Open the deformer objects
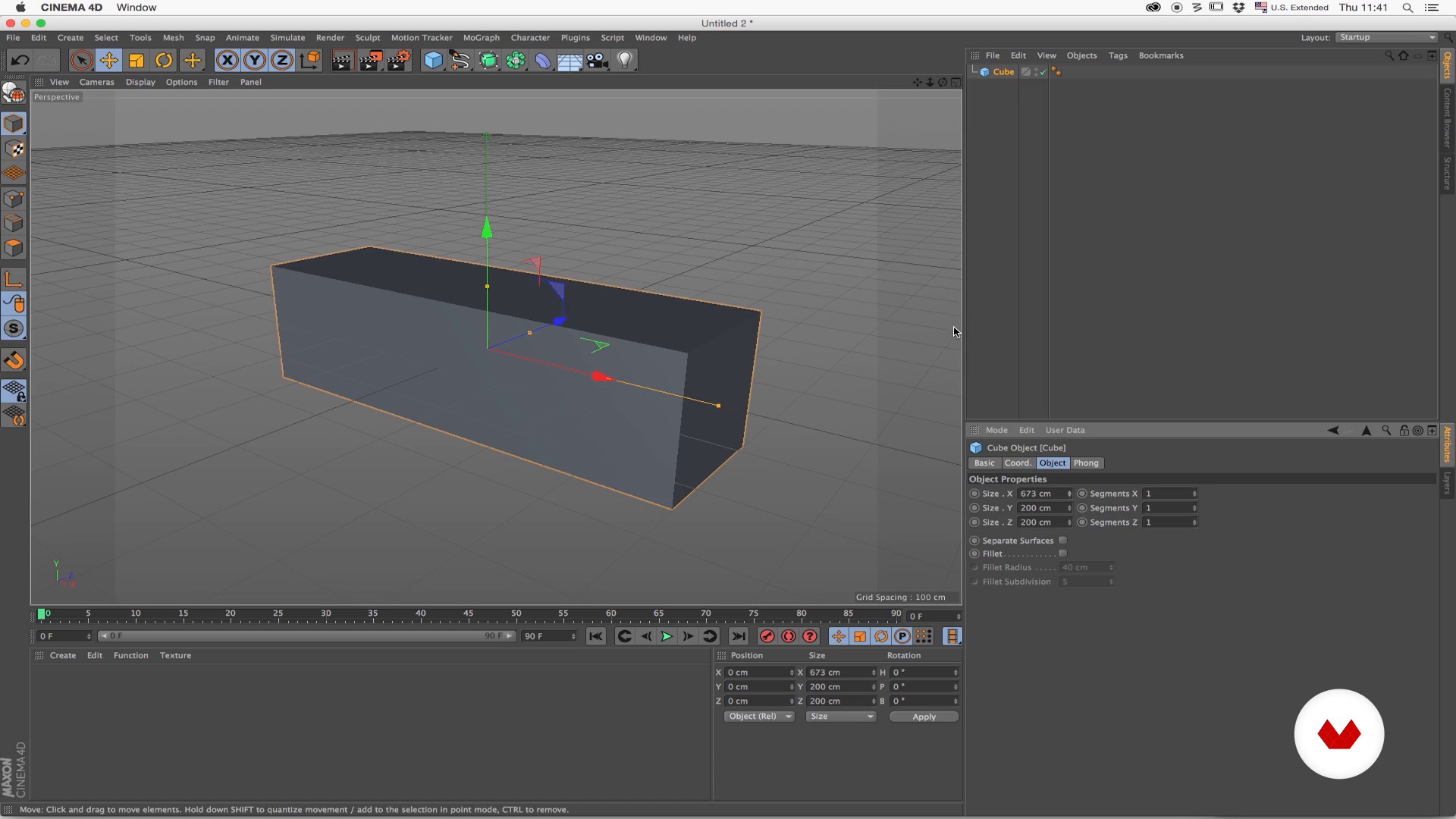The image size is (1456, 819). pos(543,61)
